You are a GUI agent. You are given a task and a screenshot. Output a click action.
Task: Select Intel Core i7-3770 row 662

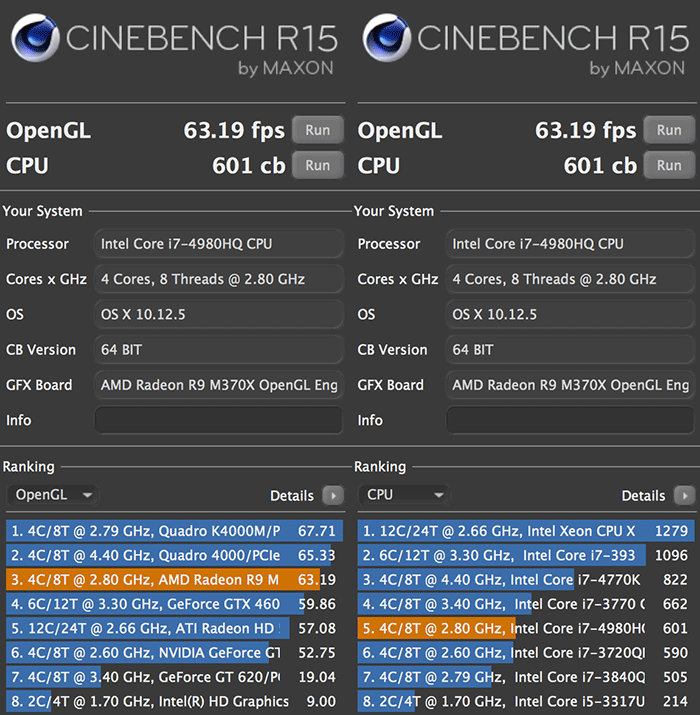526,604
